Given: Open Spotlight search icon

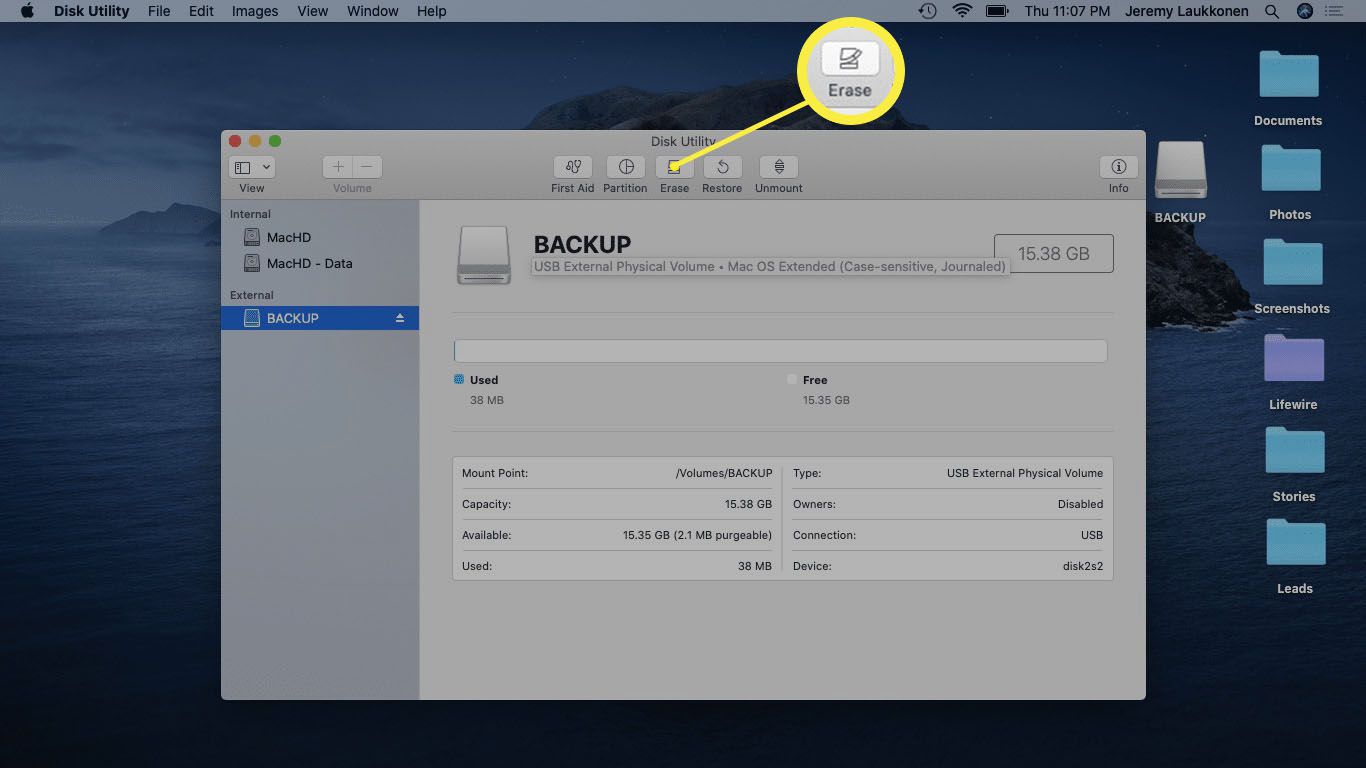Looking at the screenshot, I should coord(1272,11).
